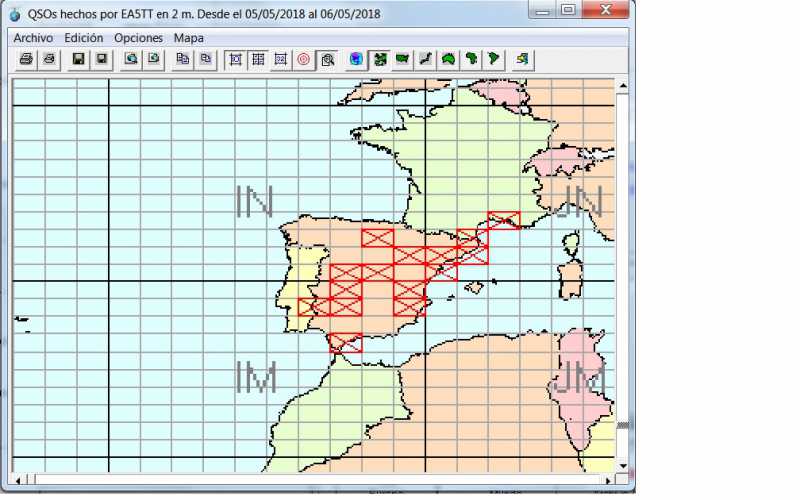Click the larger floppy disk save icon
Image resolution: width=800 pixels, height=500 pixels.
[x=79, y=59]
